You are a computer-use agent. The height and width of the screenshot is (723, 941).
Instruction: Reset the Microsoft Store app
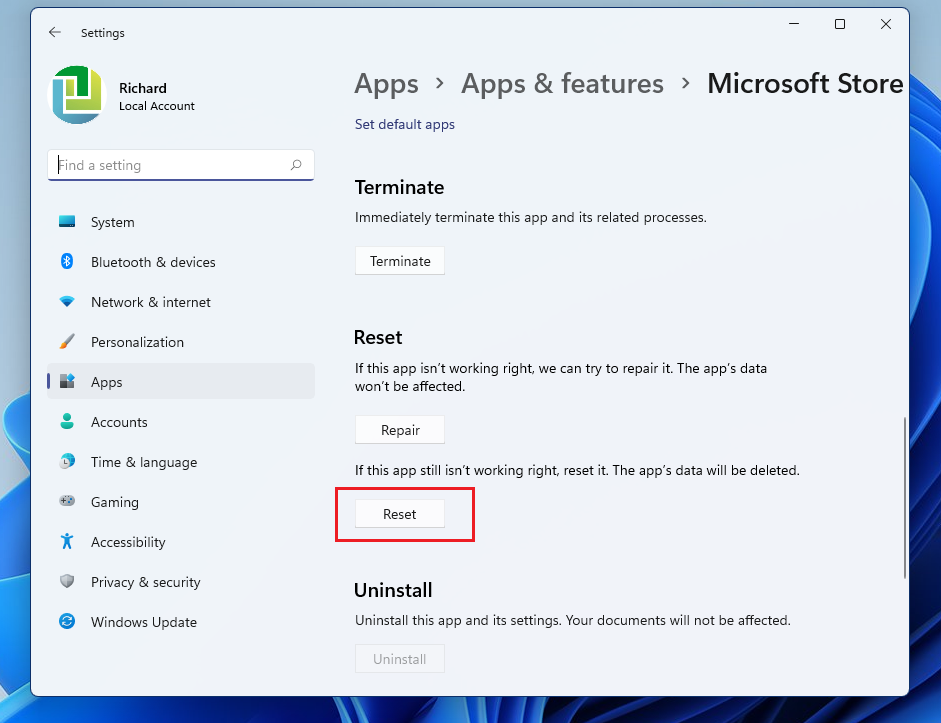[399, 513]
